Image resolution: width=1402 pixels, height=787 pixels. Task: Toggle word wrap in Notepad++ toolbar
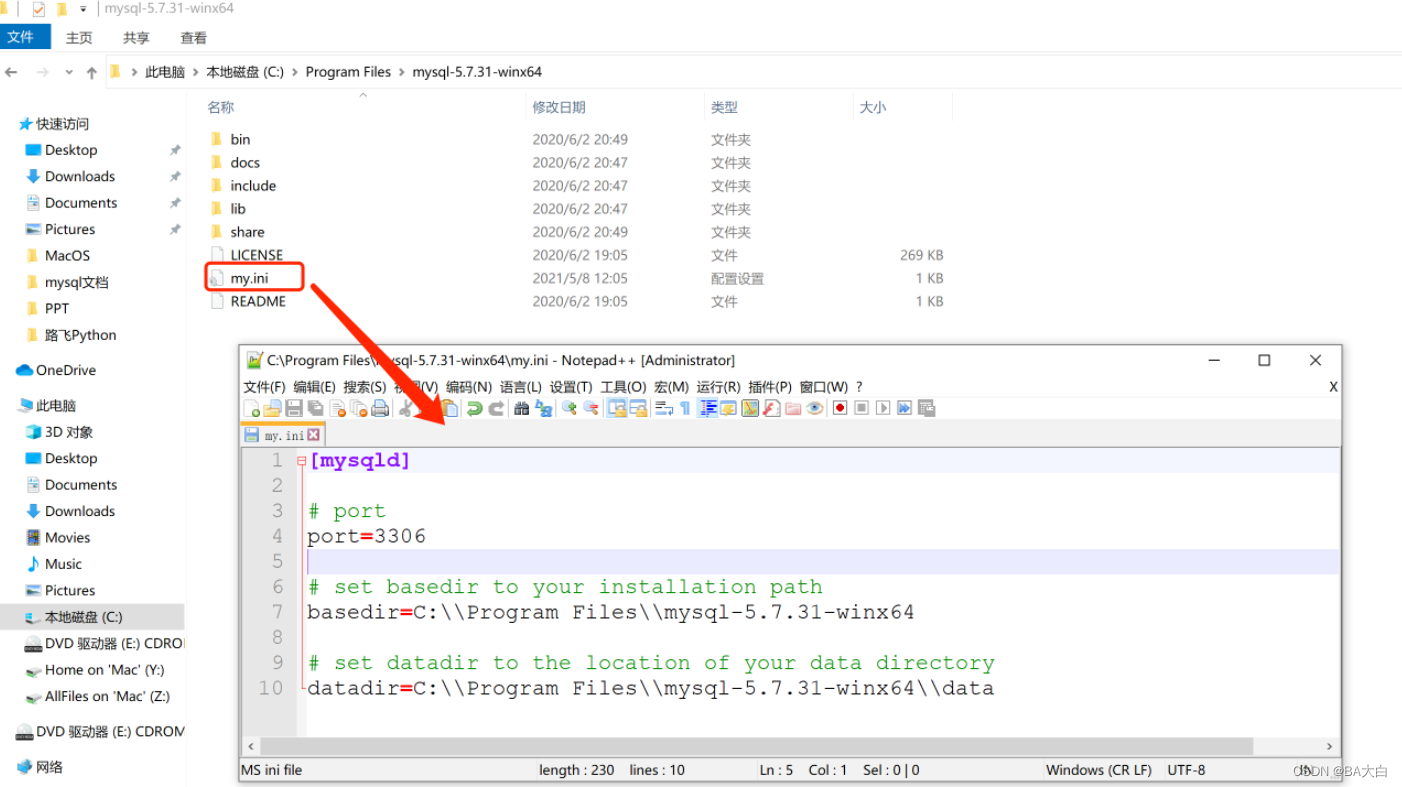[x=664, y=408]
